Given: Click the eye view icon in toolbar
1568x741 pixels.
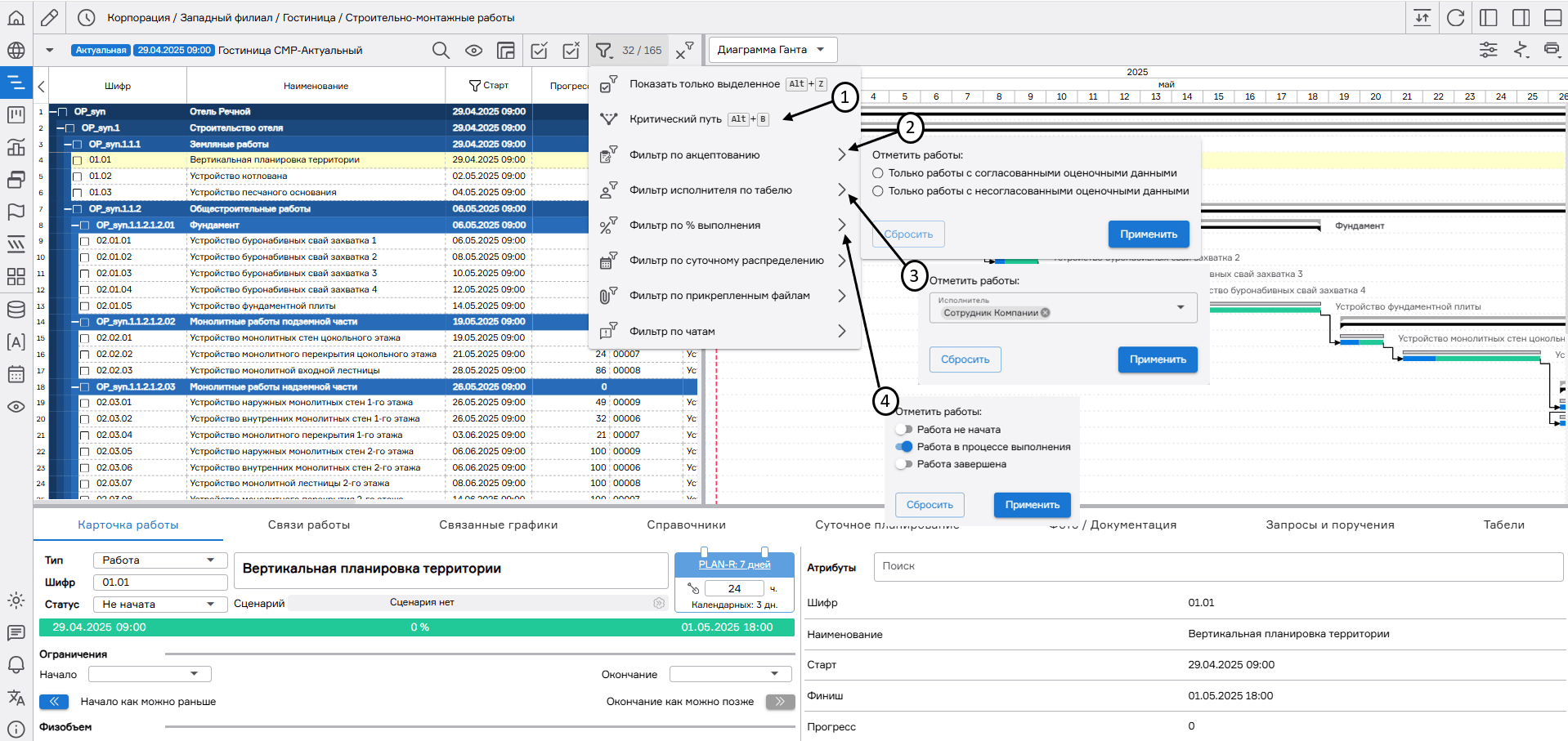Looking at the screenshot, I should coord(473,51).
